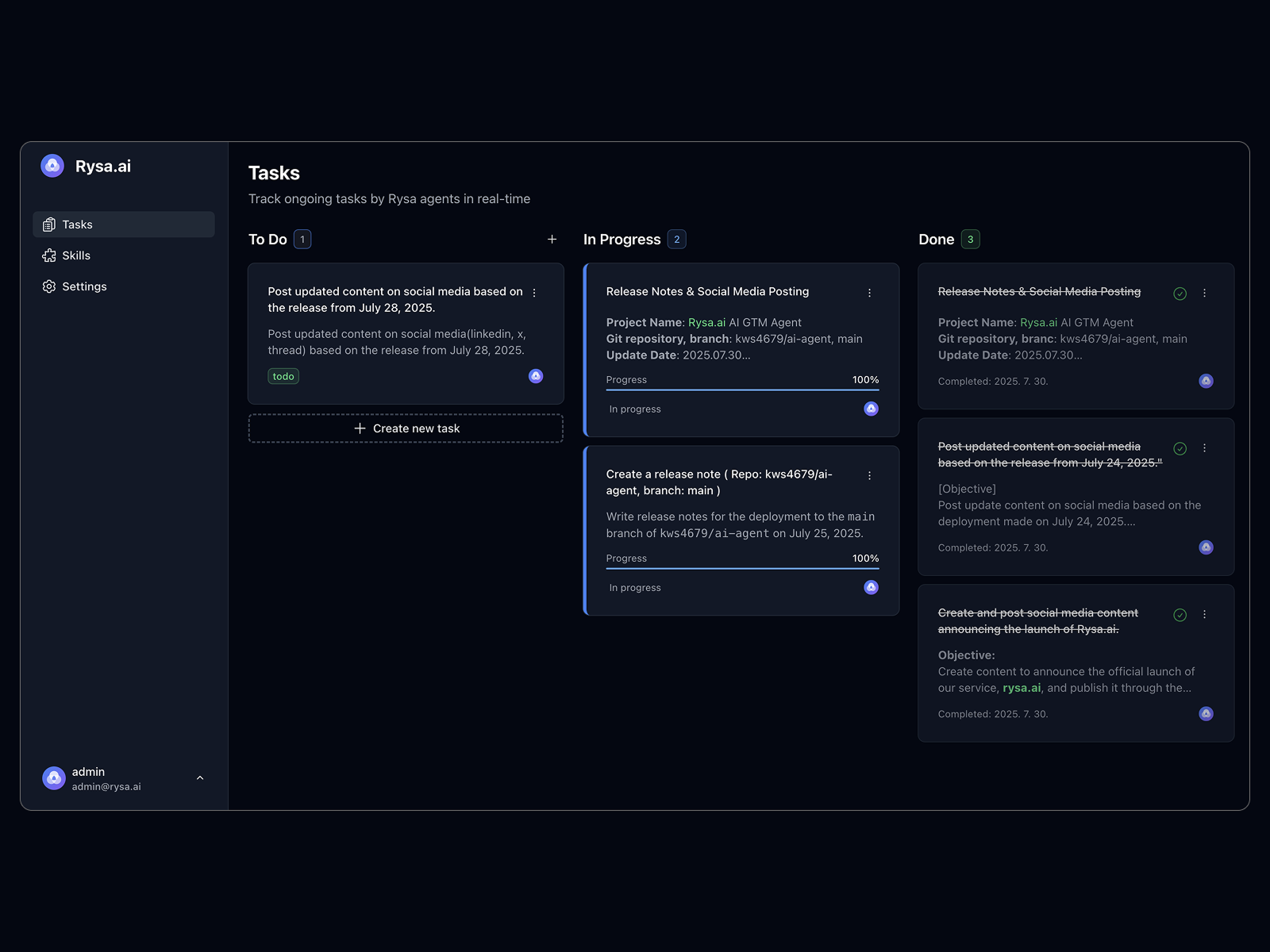Image resolution: width=1270 pixels, height=952 pixels.
Task: Click agent avatar on Release Notes in-progress card
Action: click(x=870, y=408)
